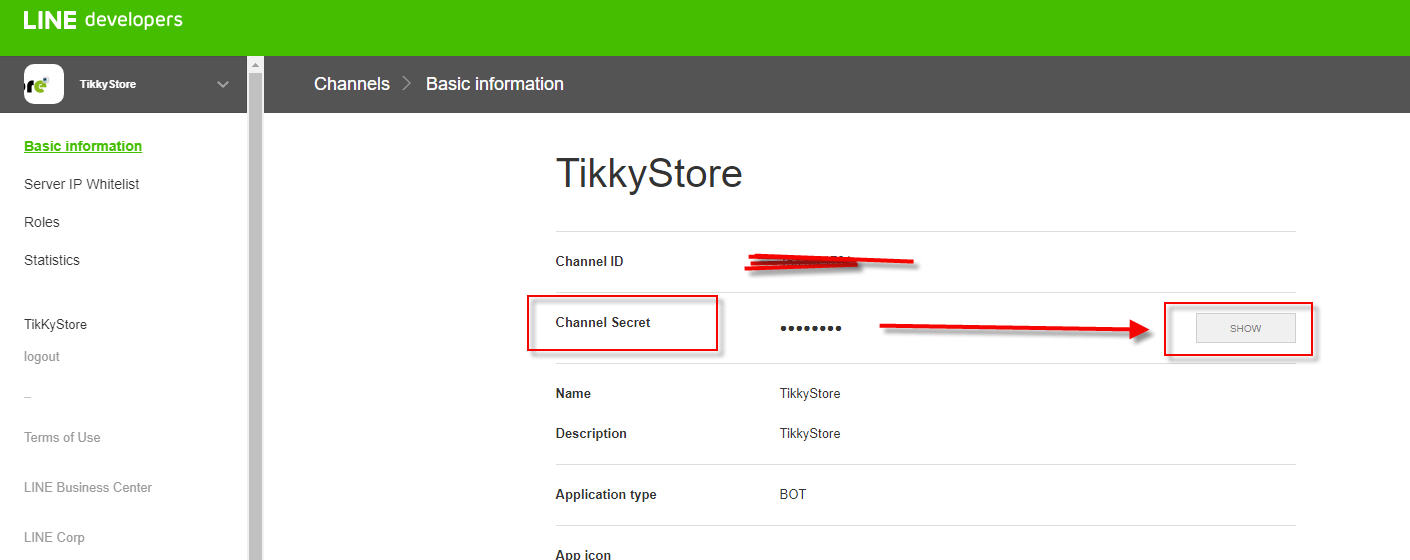Reveal the Channel Secret with SHOW button
Image resolution: width=1410 pixels, height=560 pixels.
1246,328
